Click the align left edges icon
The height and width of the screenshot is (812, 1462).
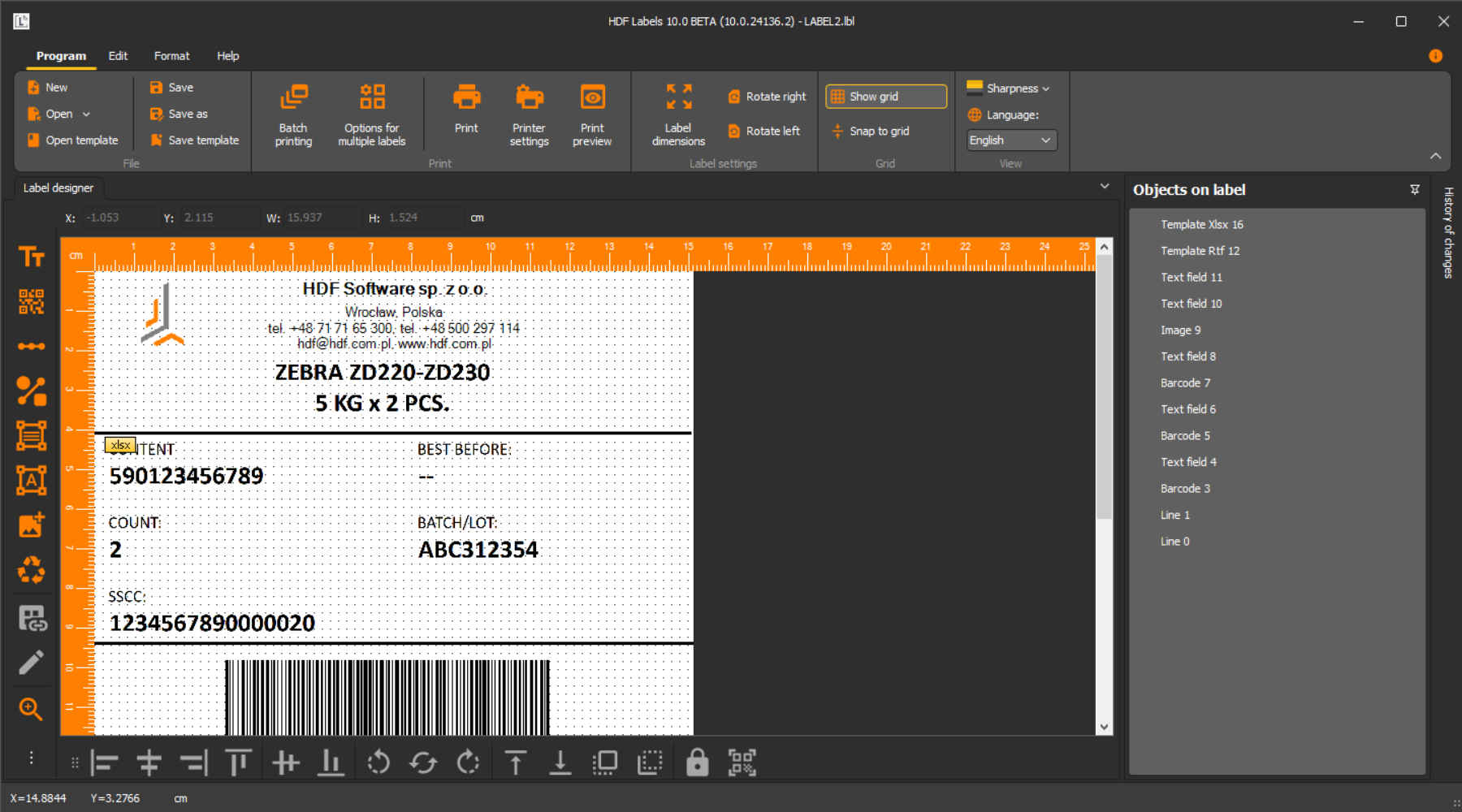pos(105,762)
